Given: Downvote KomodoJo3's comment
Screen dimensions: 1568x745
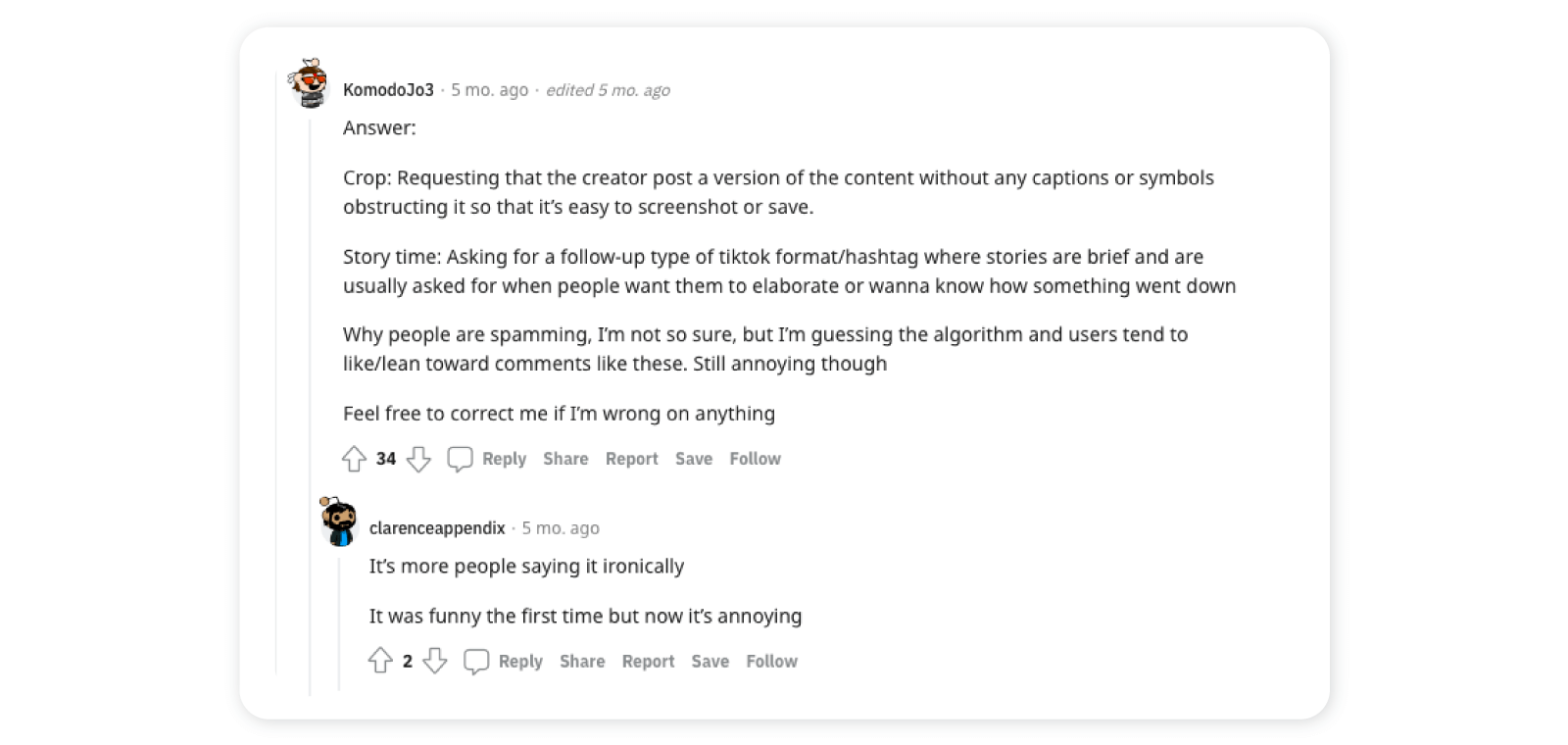Looking at the screenshot, I should tap(419, 459).
